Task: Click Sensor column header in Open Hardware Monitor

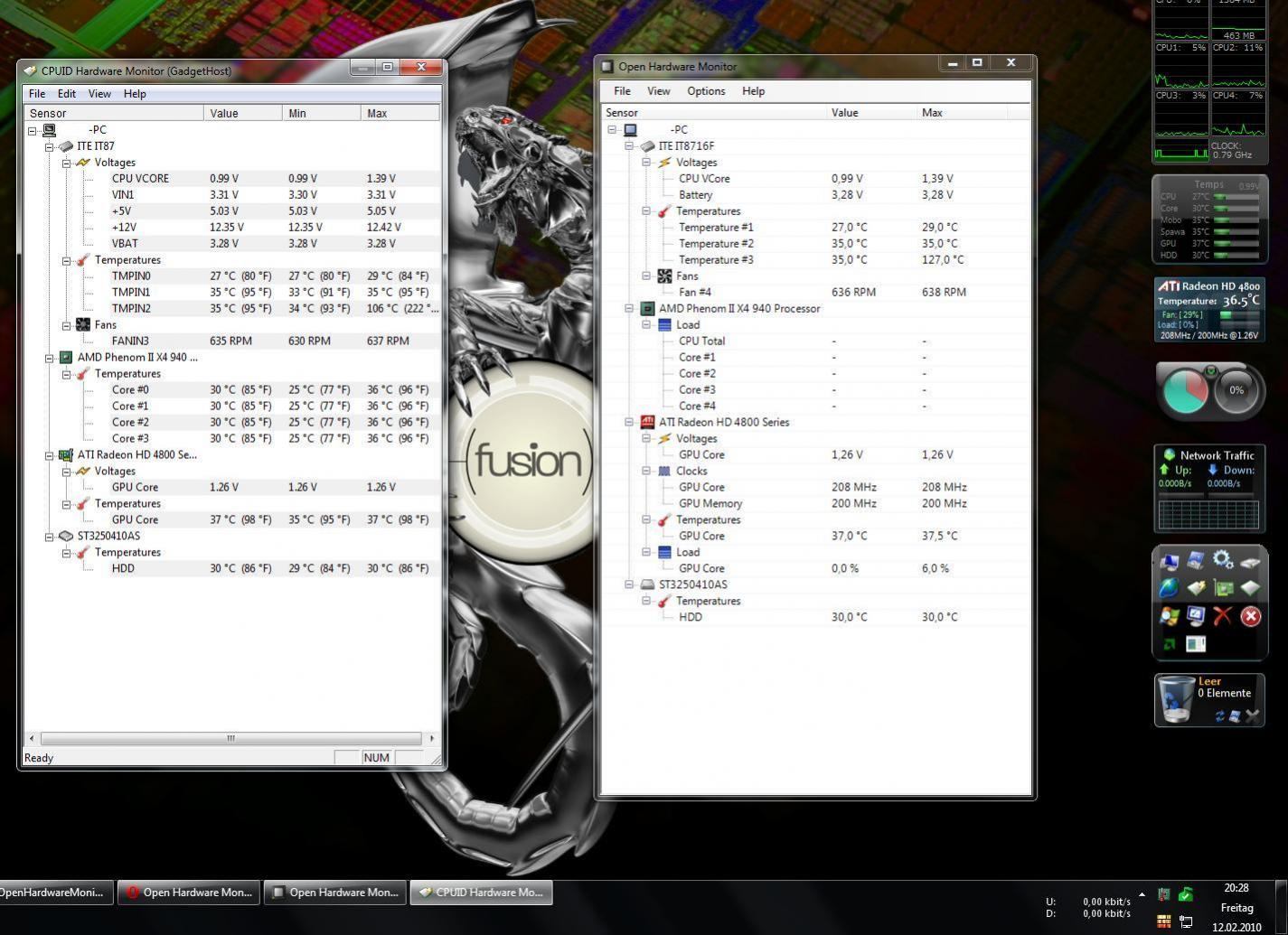Action: tap(713, 113)
